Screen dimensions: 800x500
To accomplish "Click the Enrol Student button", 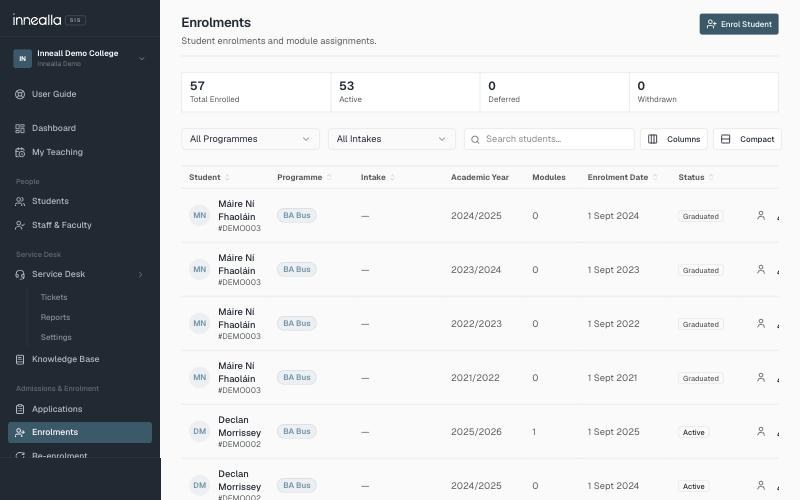I will point(739,24).
